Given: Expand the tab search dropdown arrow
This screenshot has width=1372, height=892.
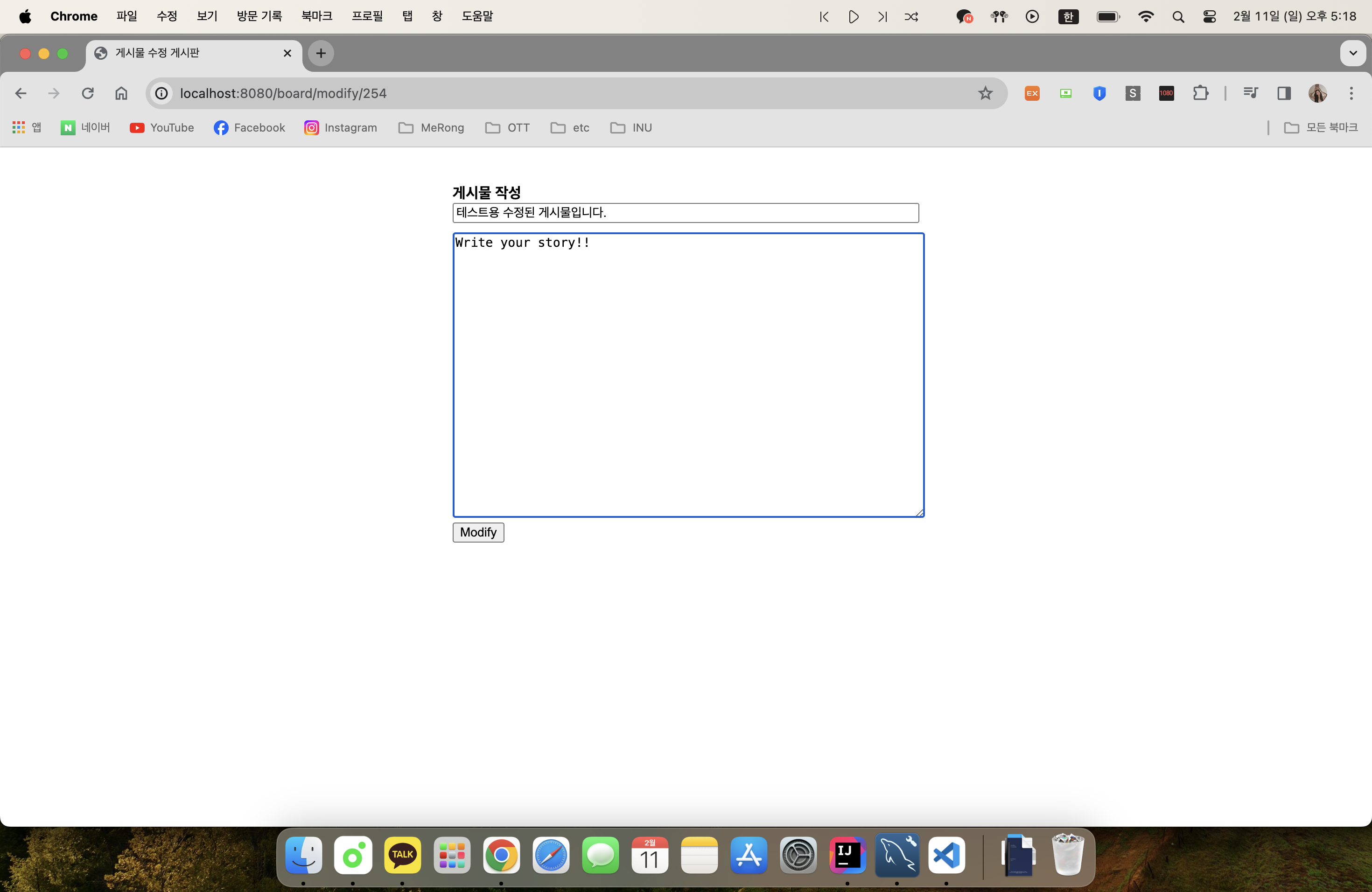Looking at the screenshot, I should 1352,53.
